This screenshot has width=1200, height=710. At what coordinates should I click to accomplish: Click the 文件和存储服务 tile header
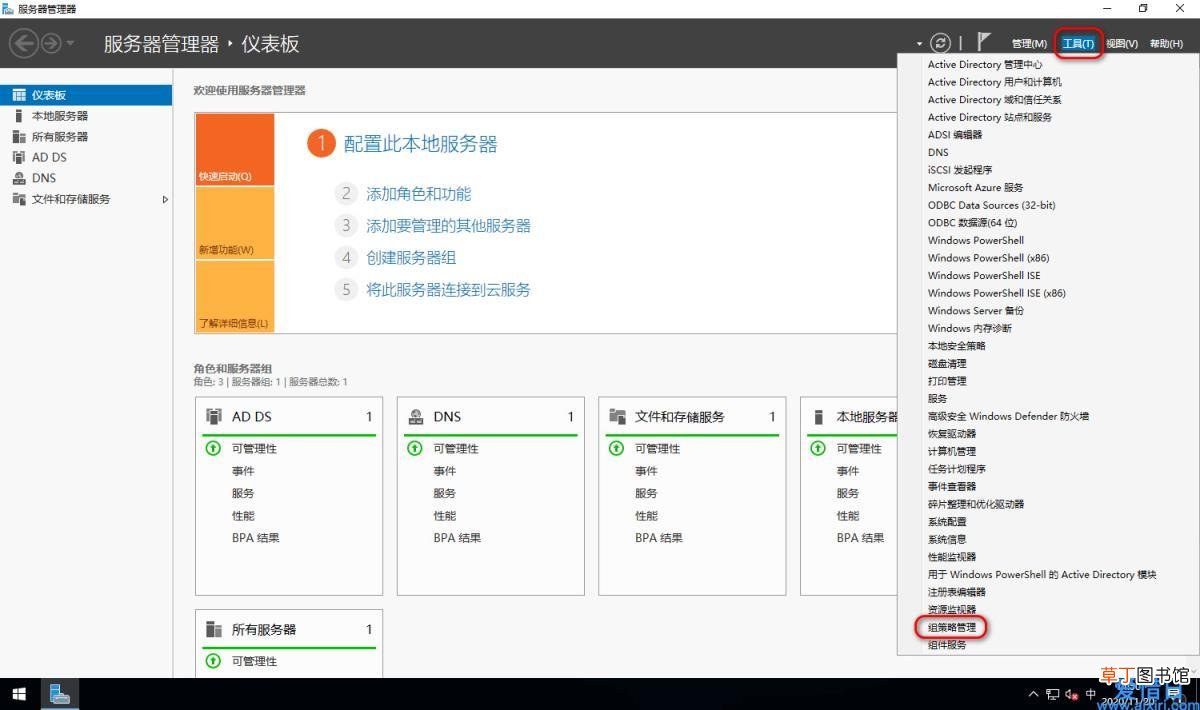692,416
